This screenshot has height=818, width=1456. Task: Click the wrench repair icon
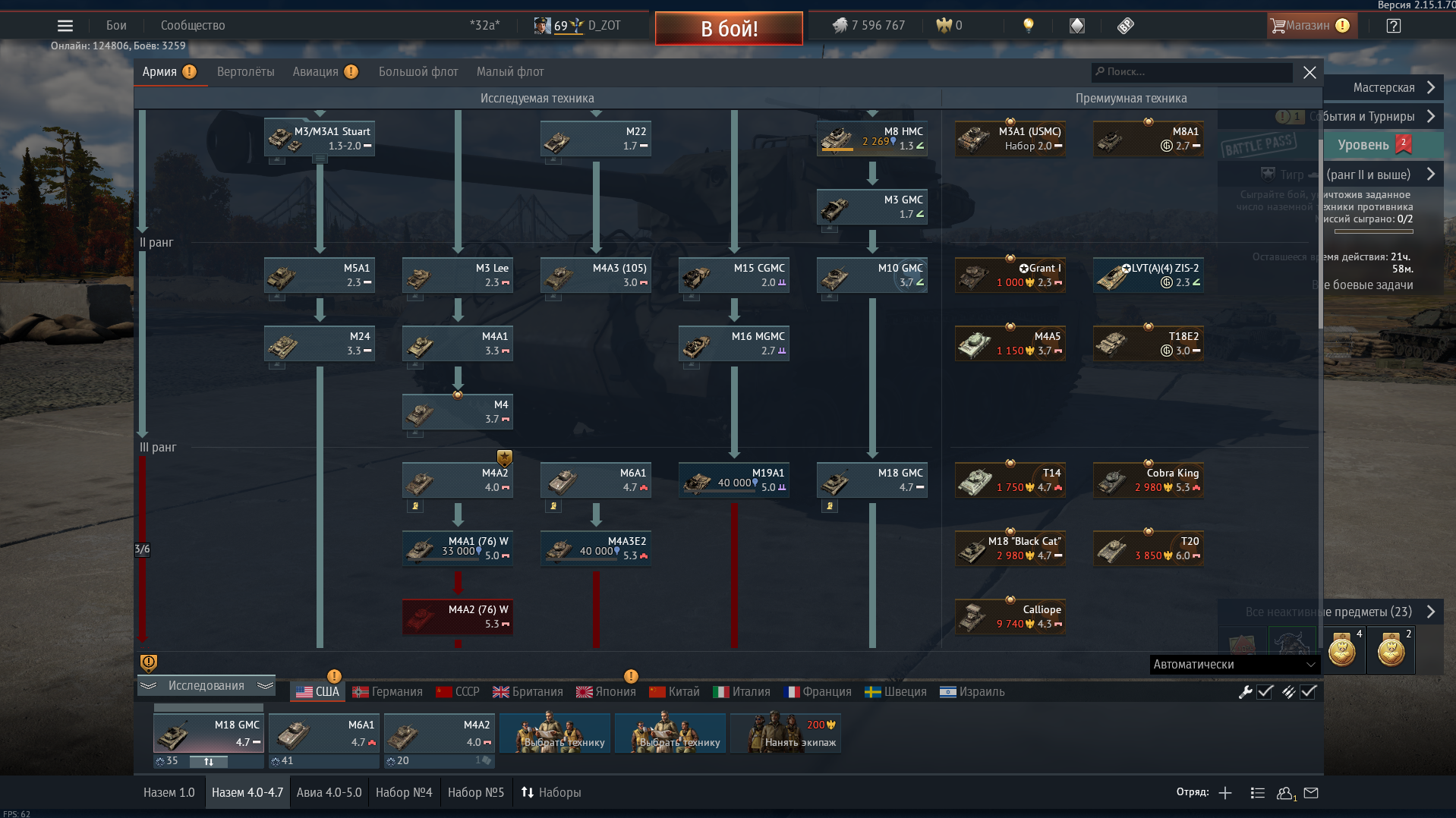(1245, 691)
